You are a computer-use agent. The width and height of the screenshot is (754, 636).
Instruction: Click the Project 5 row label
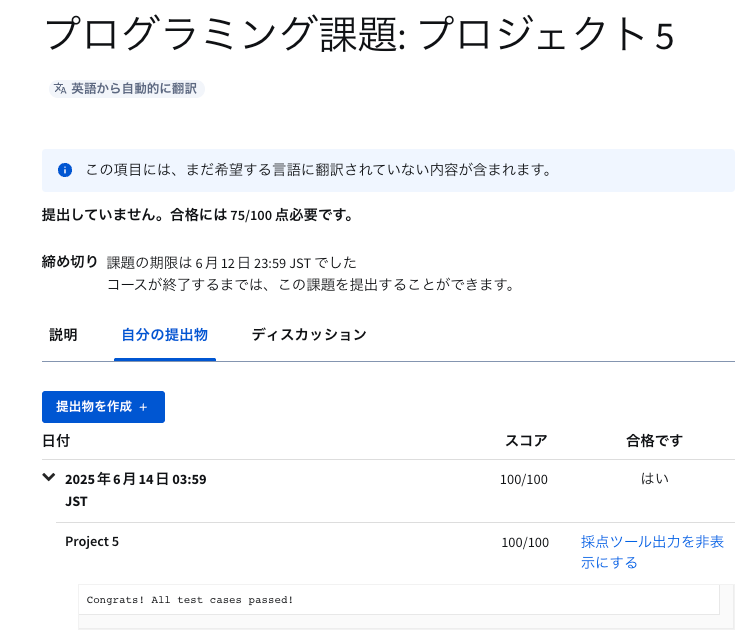pos(92,542)
